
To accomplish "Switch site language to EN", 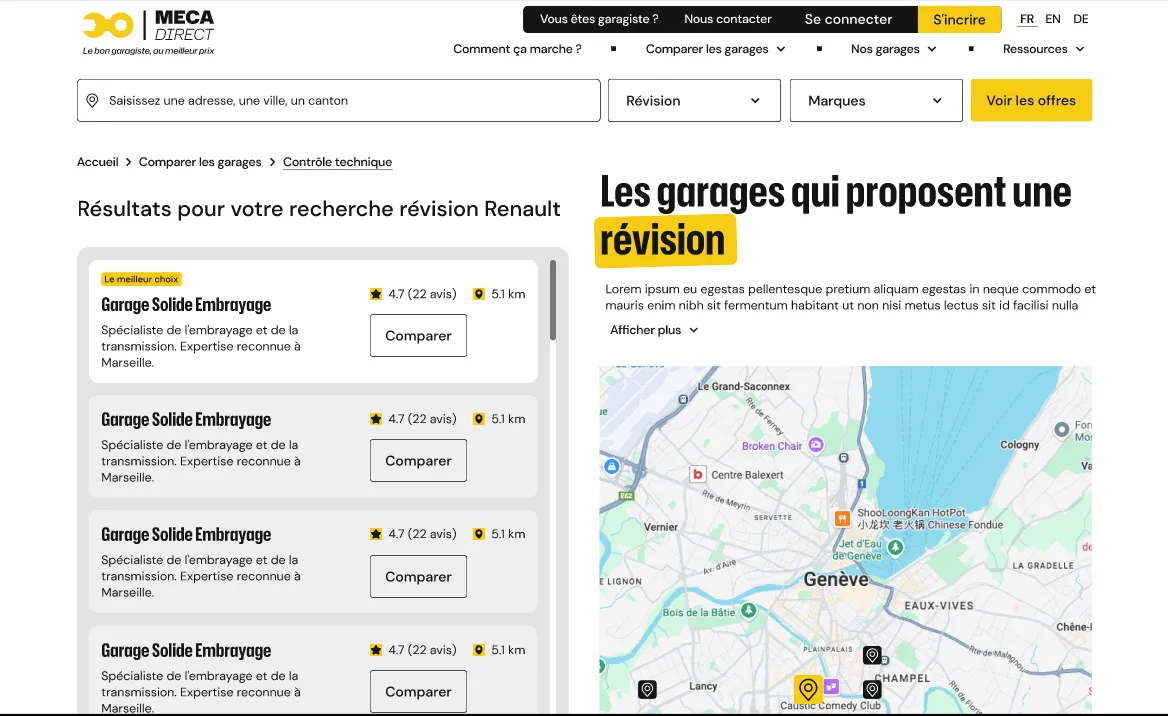I will (1053, 19).
